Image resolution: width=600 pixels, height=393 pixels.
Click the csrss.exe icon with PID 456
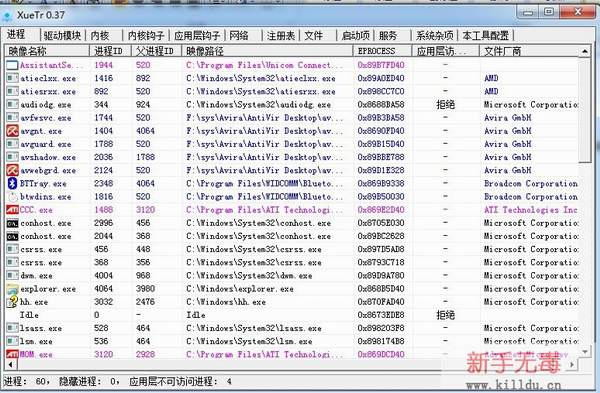click(12, 249)
